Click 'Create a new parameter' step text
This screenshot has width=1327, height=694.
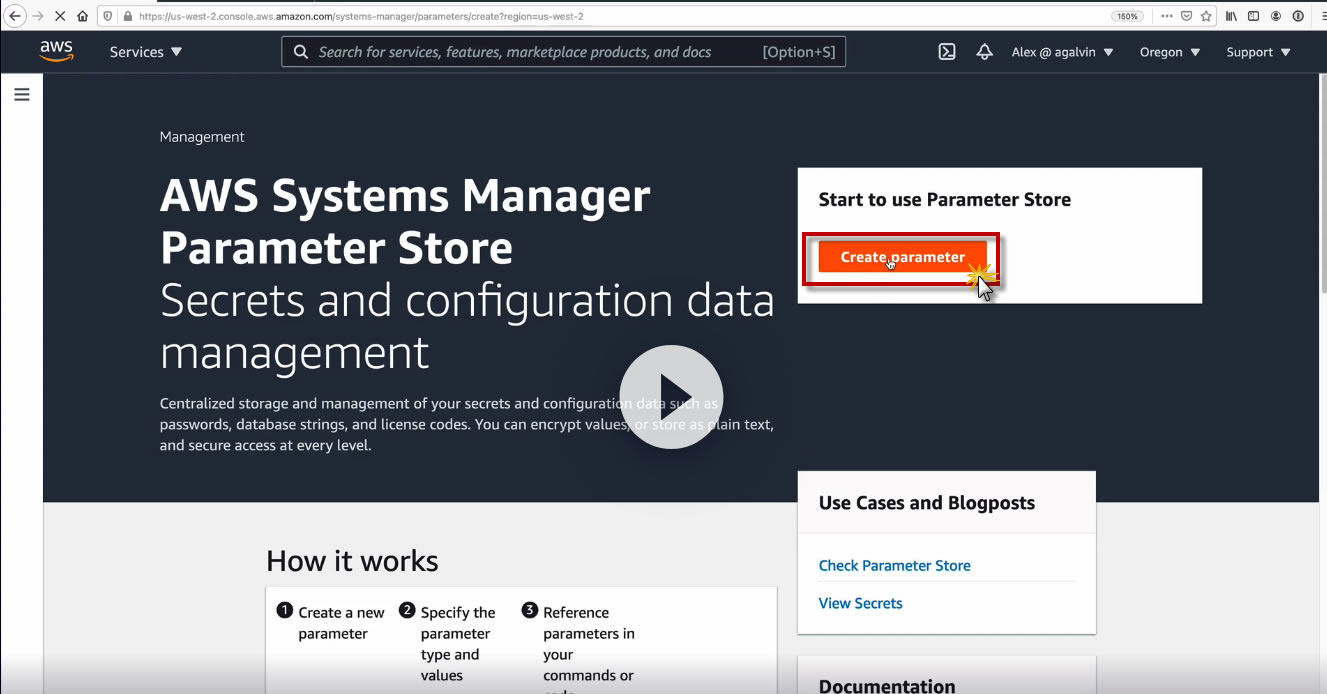click(341, 623)
